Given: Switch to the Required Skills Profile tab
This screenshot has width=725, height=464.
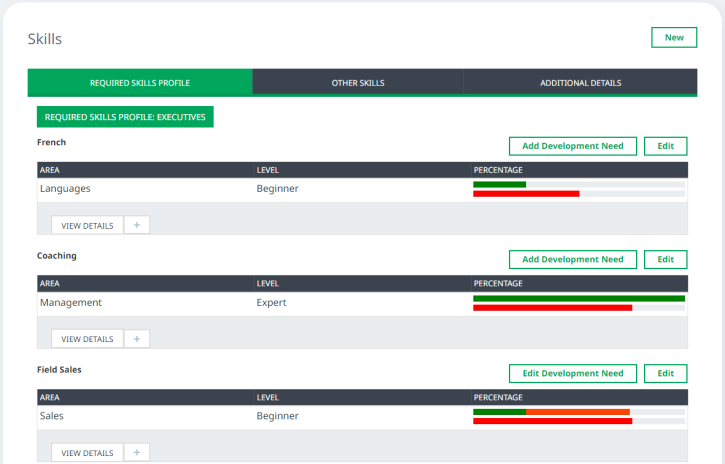Looking at the screenshot, I should click(x=140, y=83).
